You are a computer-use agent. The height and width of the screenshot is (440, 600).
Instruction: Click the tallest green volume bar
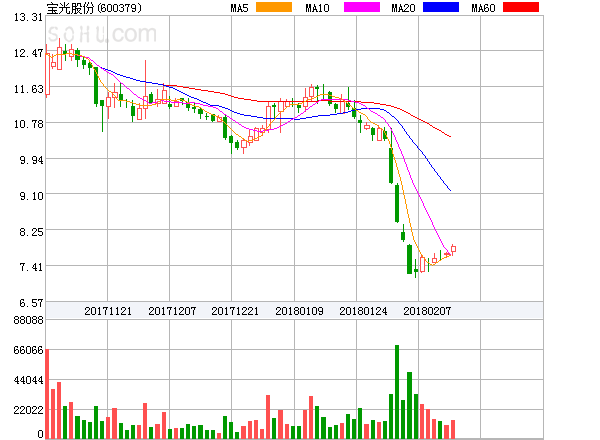click(397, 392)
